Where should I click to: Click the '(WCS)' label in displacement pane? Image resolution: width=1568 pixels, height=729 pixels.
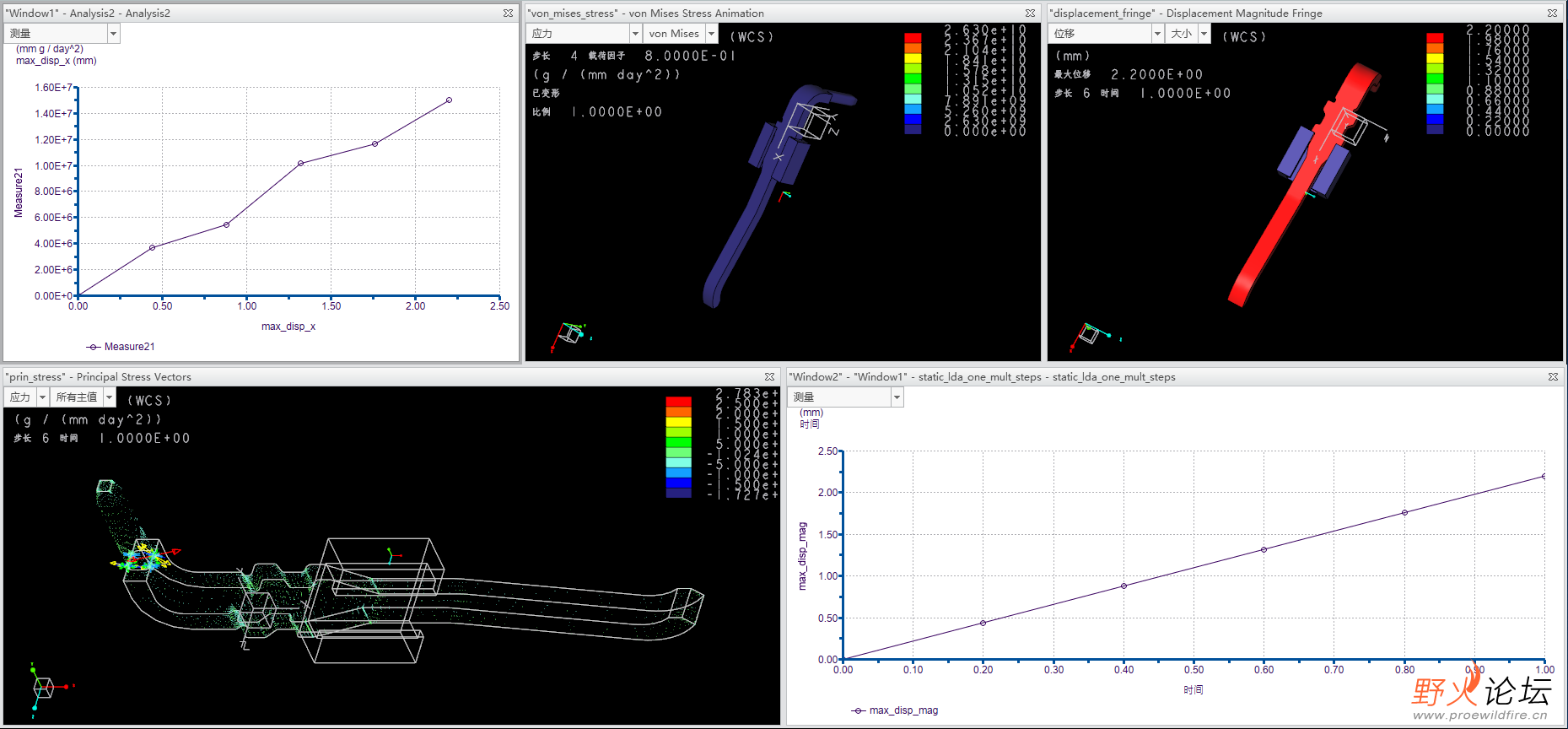tap(1245, 37)
